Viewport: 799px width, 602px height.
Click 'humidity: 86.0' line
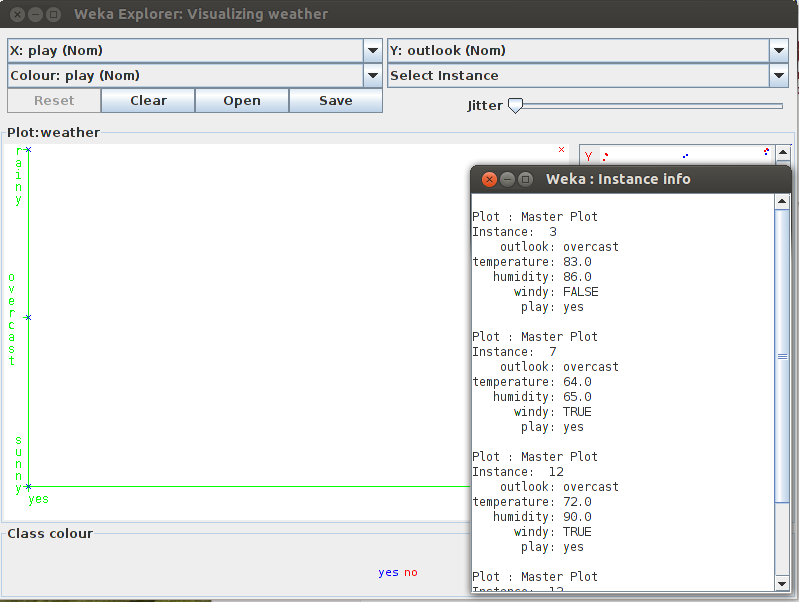[x=542, y=277]
